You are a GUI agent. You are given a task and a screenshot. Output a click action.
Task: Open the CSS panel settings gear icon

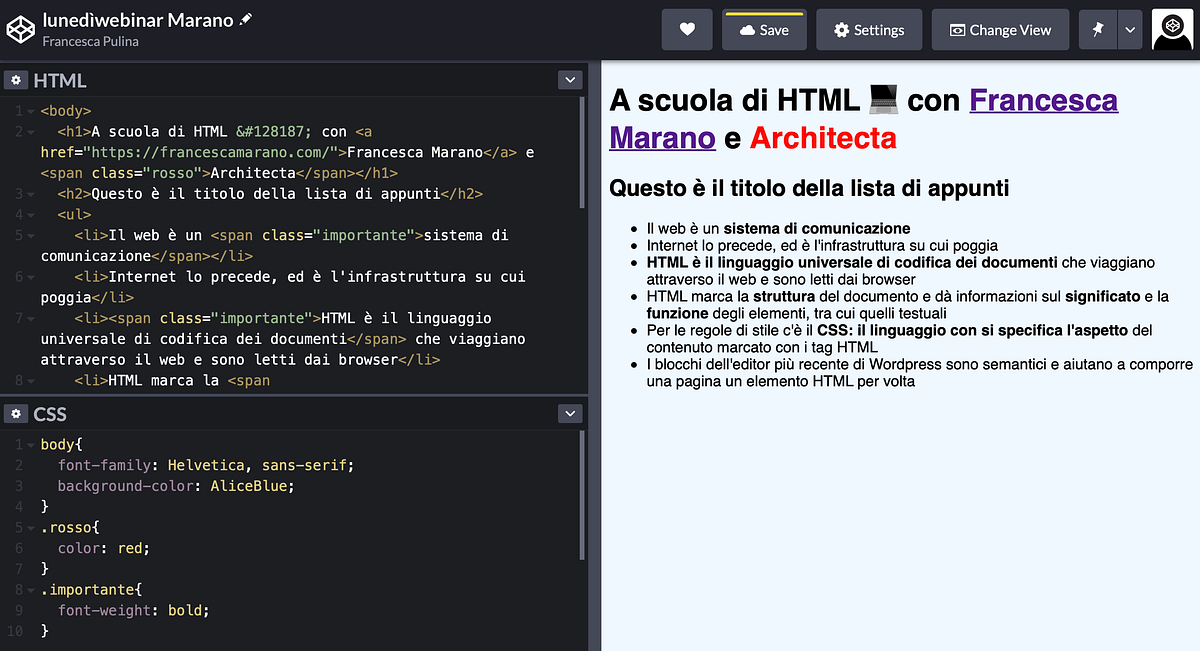point(17,413)
